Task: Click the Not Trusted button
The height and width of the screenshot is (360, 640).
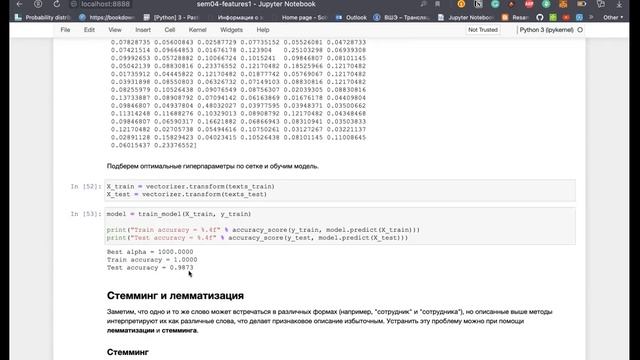Action: [x=483, y=30]
